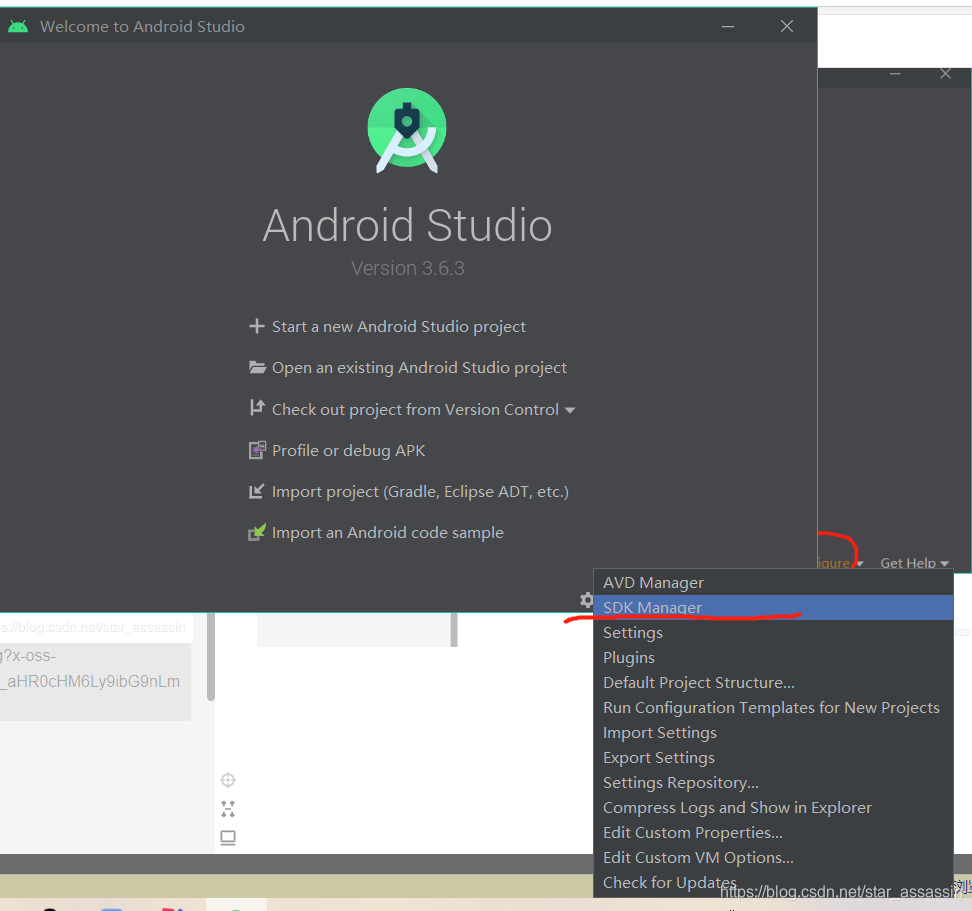The width and height of the screenshot is (972, 911).
Task: Open Settings from Configure menu
Action: tap(773, 632)
